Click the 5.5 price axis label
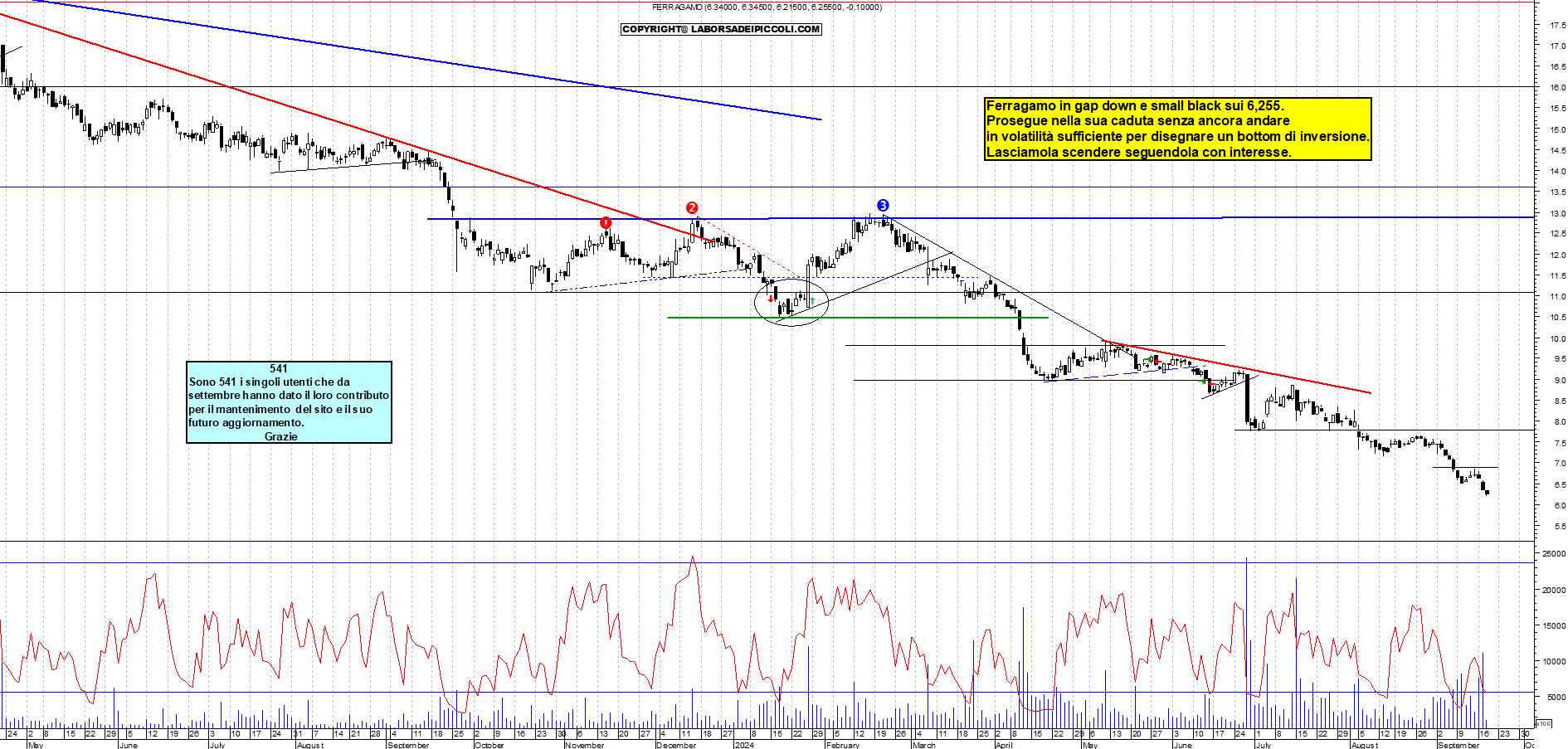 [1560, 527]
